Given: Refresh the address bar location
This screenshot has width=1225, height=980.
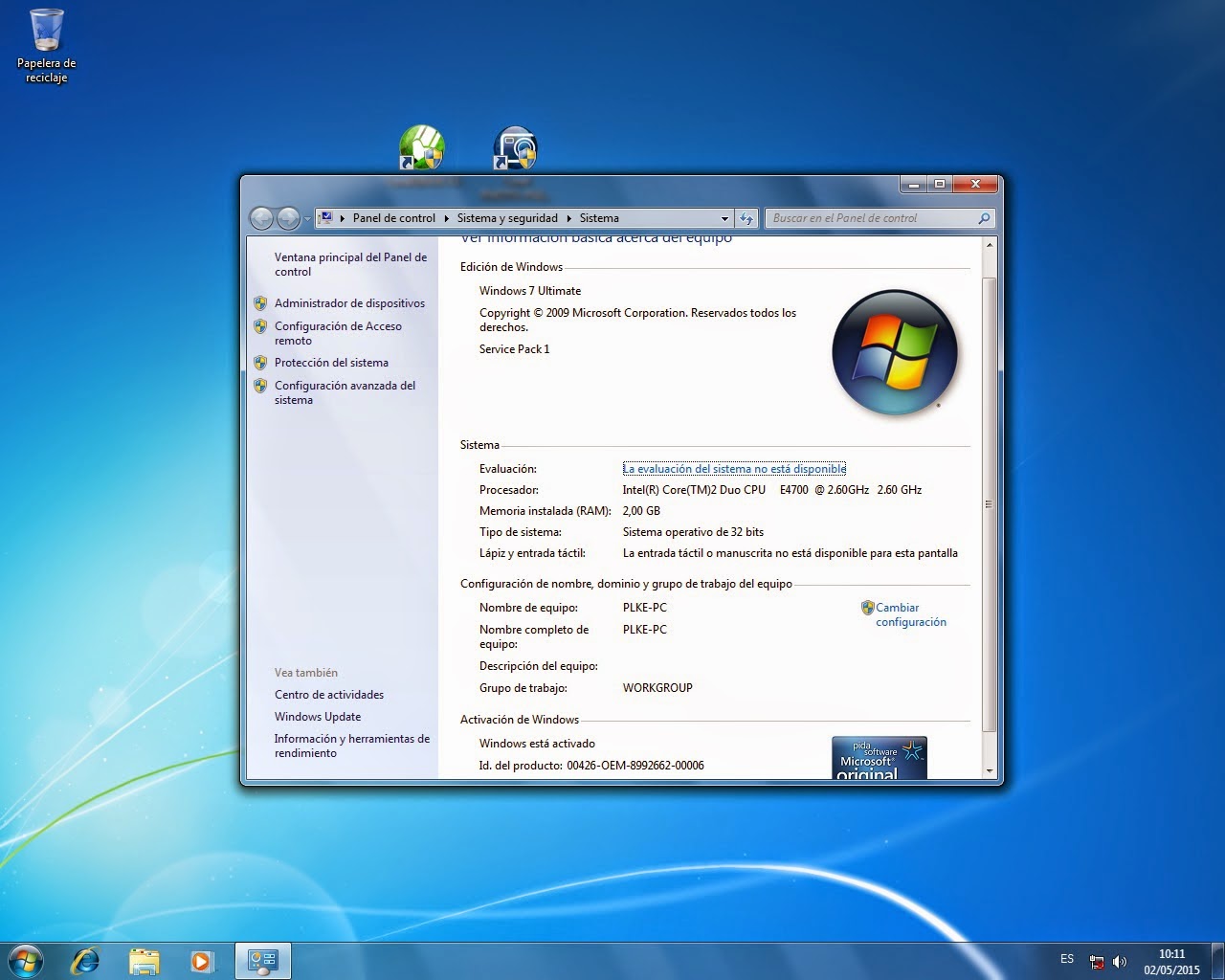Looking at the screenshot, I should tap(746, 218).
